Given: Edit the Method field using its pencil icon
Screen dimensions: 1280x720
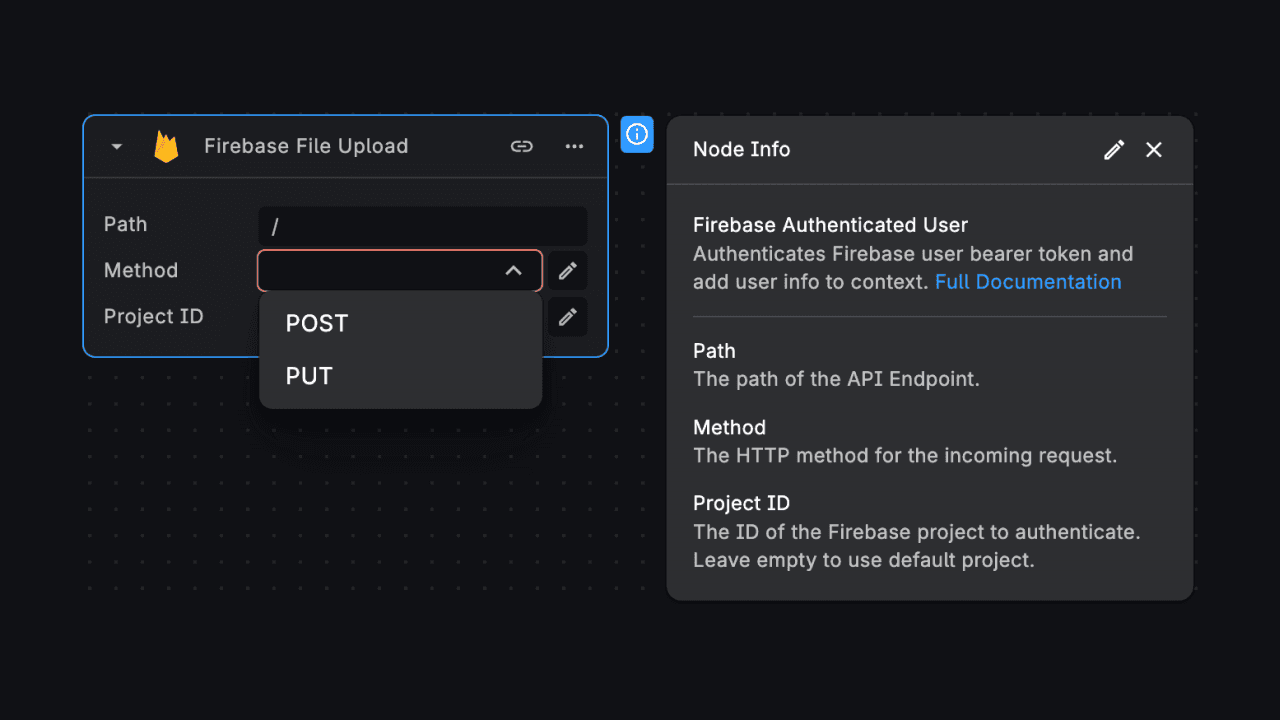Looking at the screenshot, I should [568, 270].
